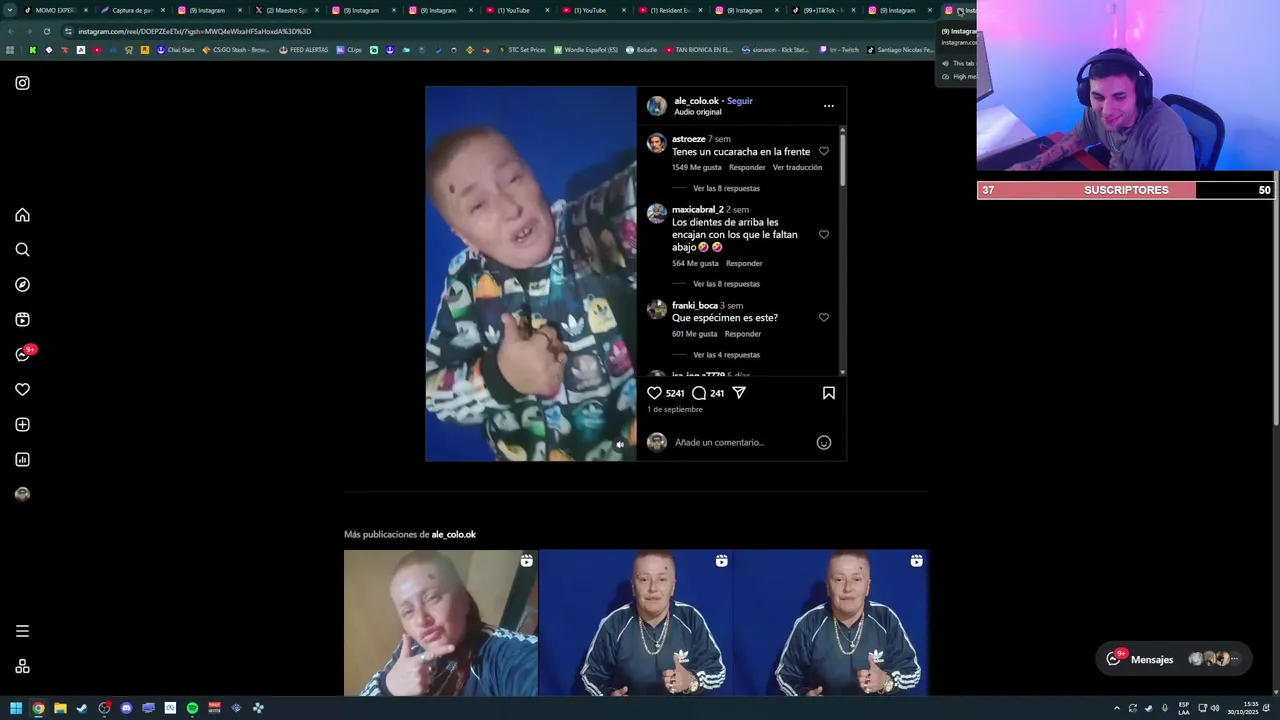Screen dimensions: 1280x720
Task: Open File Explorer from taskbar
Action: pyautogui.click(x=60, y=708)
